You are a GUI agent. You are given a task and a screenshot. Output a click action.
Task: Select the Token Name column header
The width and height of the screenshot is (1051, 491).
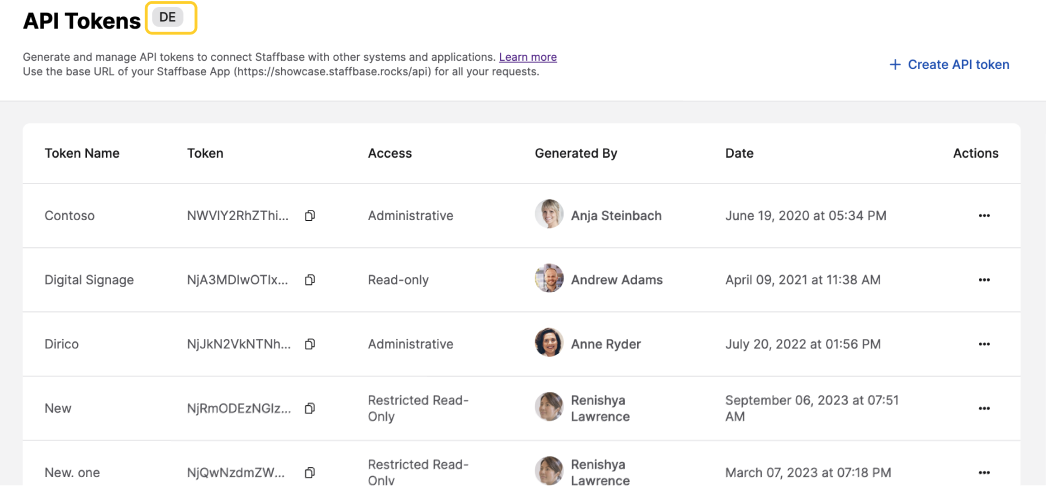[x=82, y=153]
